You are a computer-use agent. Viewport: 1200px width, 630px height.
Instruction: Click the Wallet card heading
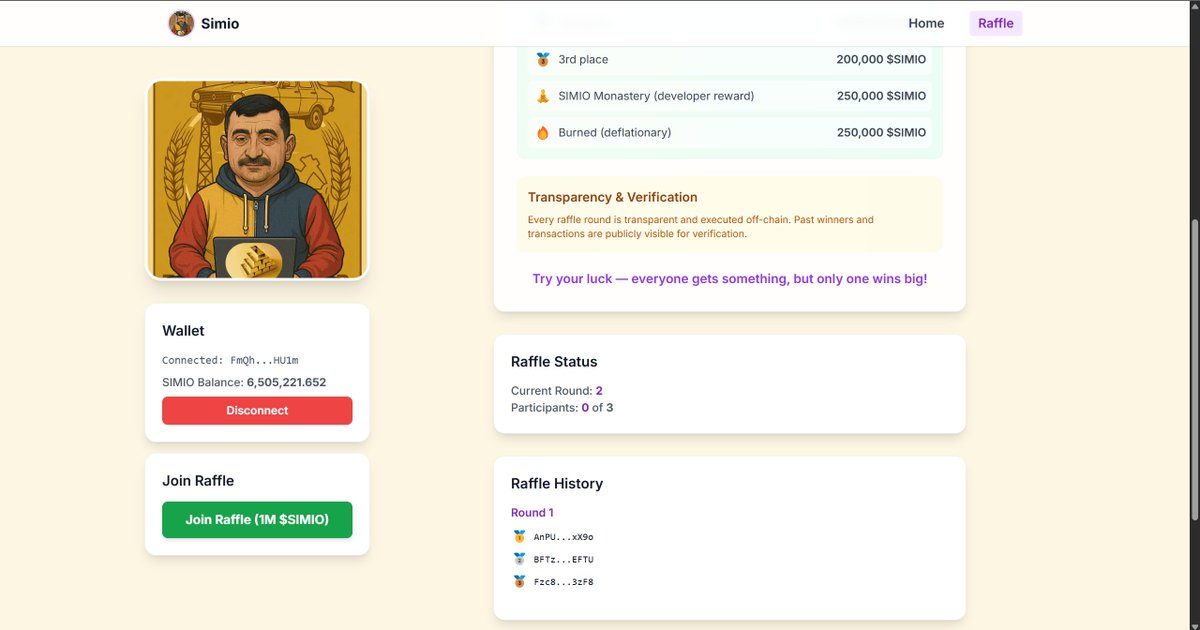pos(183,331)
